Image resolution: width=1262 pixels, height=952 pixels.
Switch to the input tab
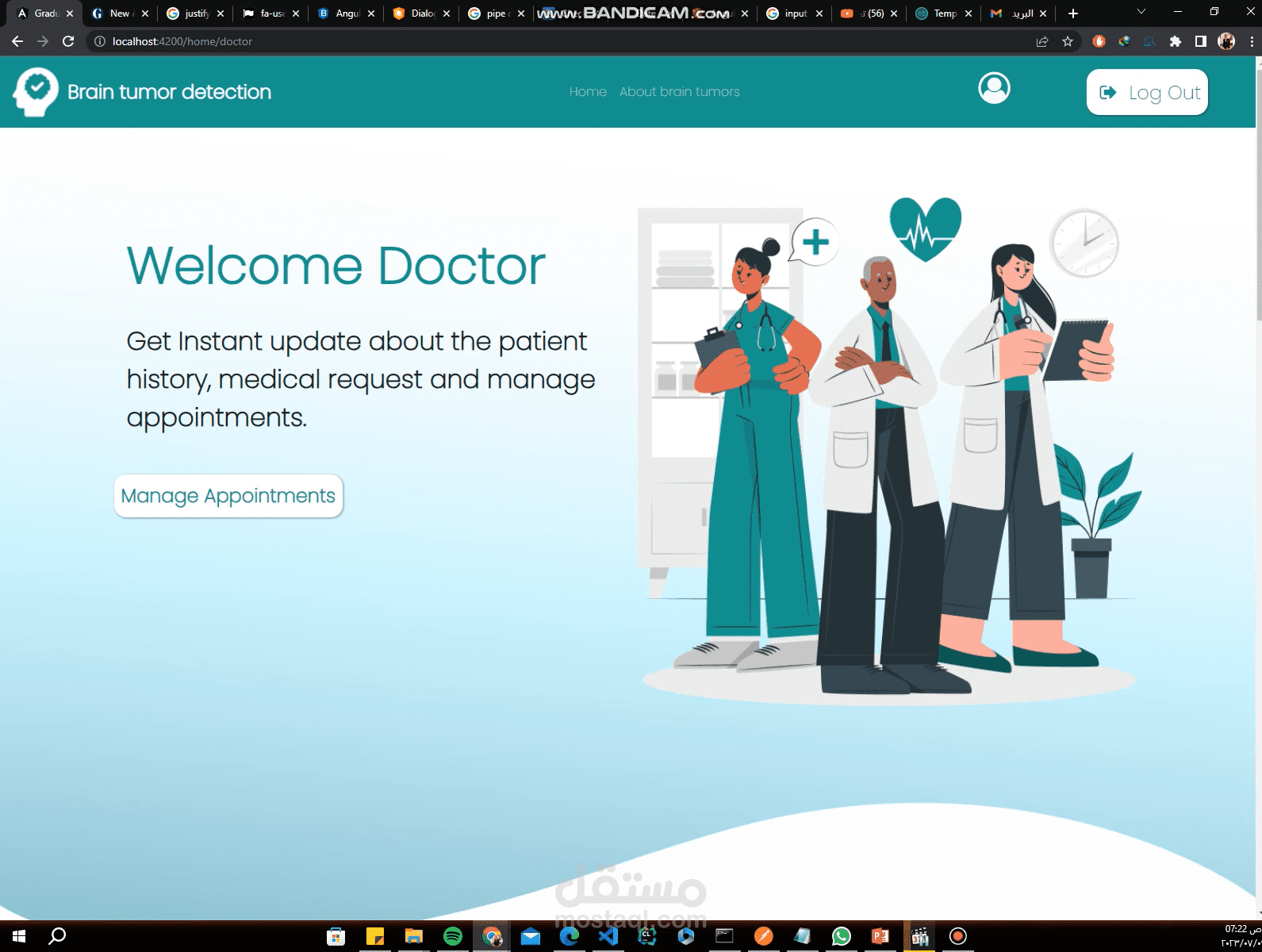[795, 13]
